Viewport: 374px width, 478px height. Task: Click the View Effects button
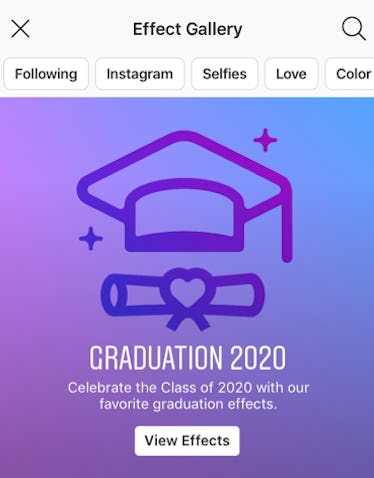click(187, 441)
